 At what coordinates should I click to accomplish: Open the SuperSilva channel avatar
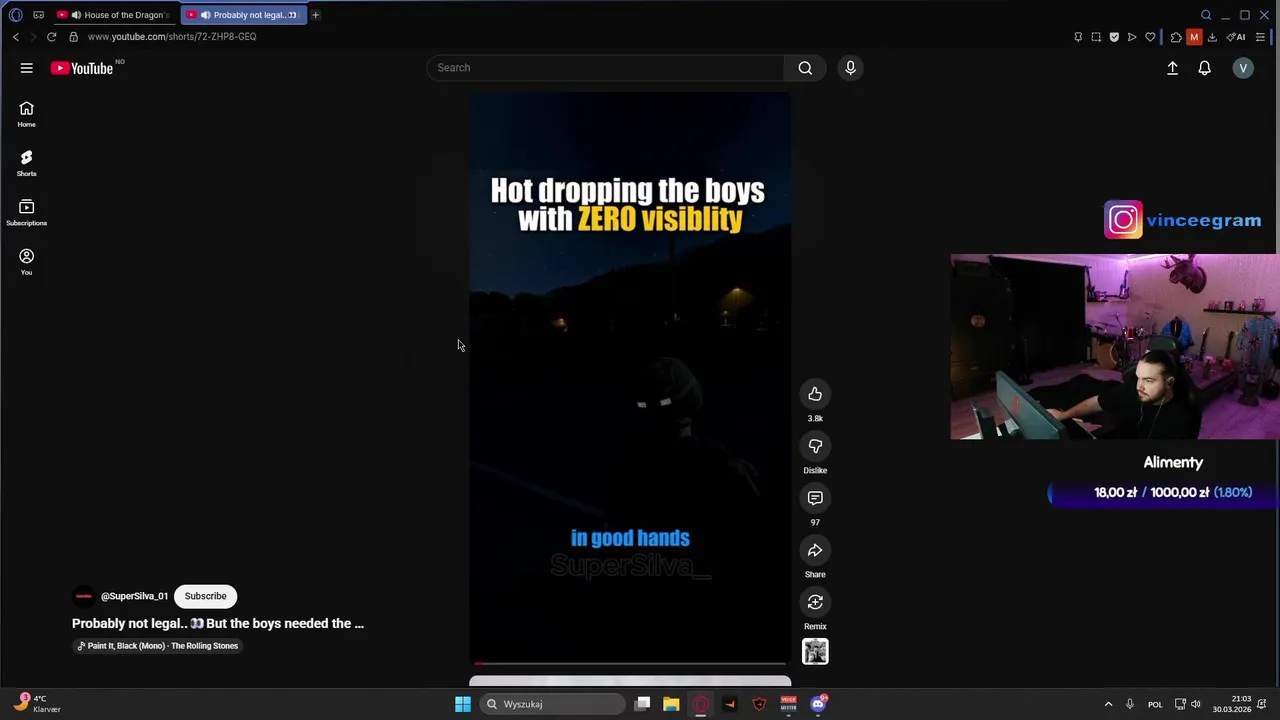[84, 596]
